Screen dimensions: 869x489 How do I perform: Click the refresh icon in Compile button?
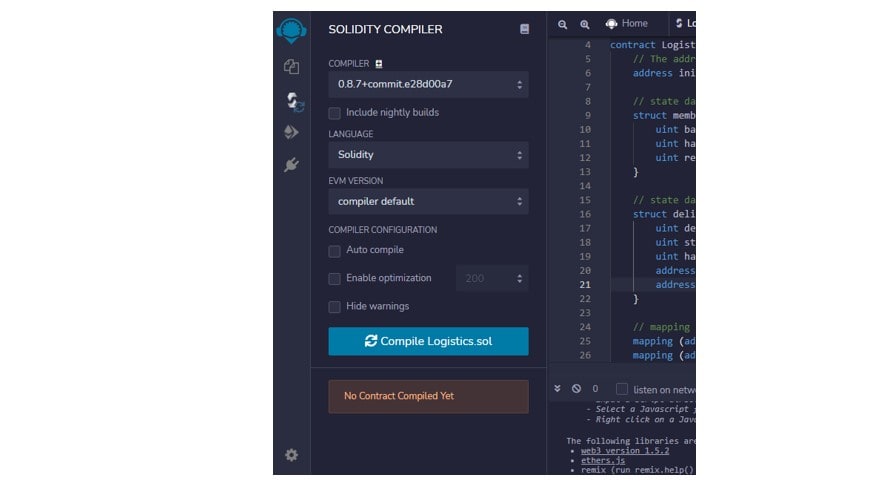pos(371,341)
